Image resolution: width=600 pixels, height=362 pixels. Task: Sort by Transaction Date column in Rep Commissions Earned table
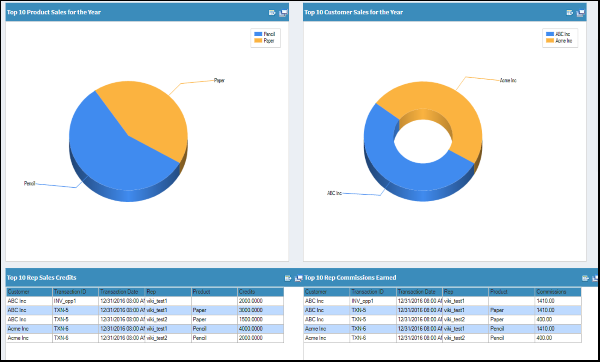click(419, 292)
